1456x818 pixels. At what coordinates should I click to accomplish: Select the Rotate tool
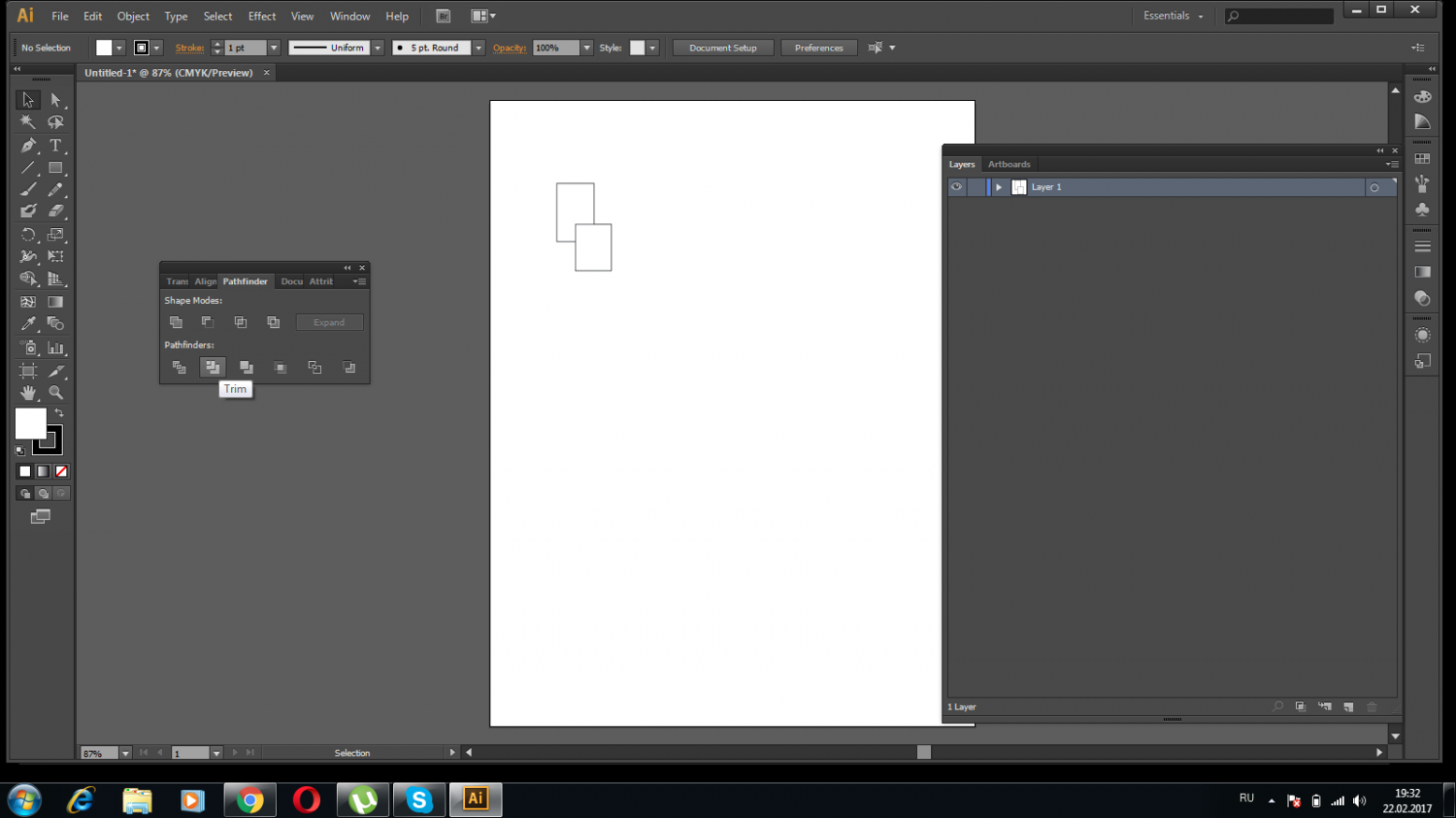(x=28, y=235)
